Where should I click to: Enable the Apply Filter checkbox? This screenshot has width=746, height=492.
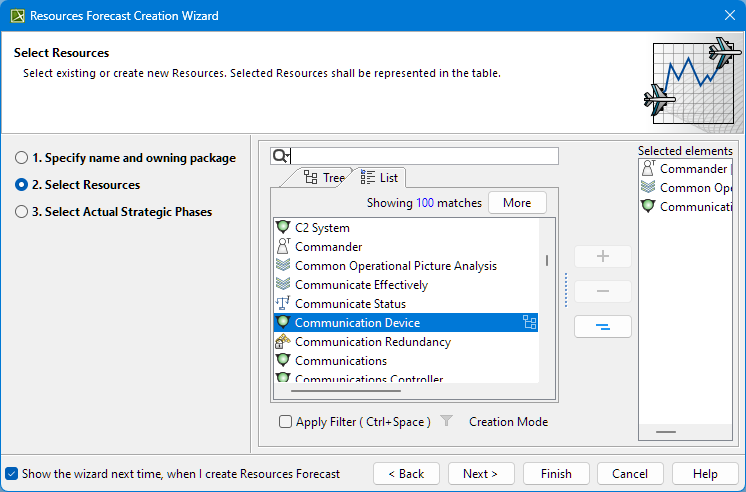tap(286, 422)
